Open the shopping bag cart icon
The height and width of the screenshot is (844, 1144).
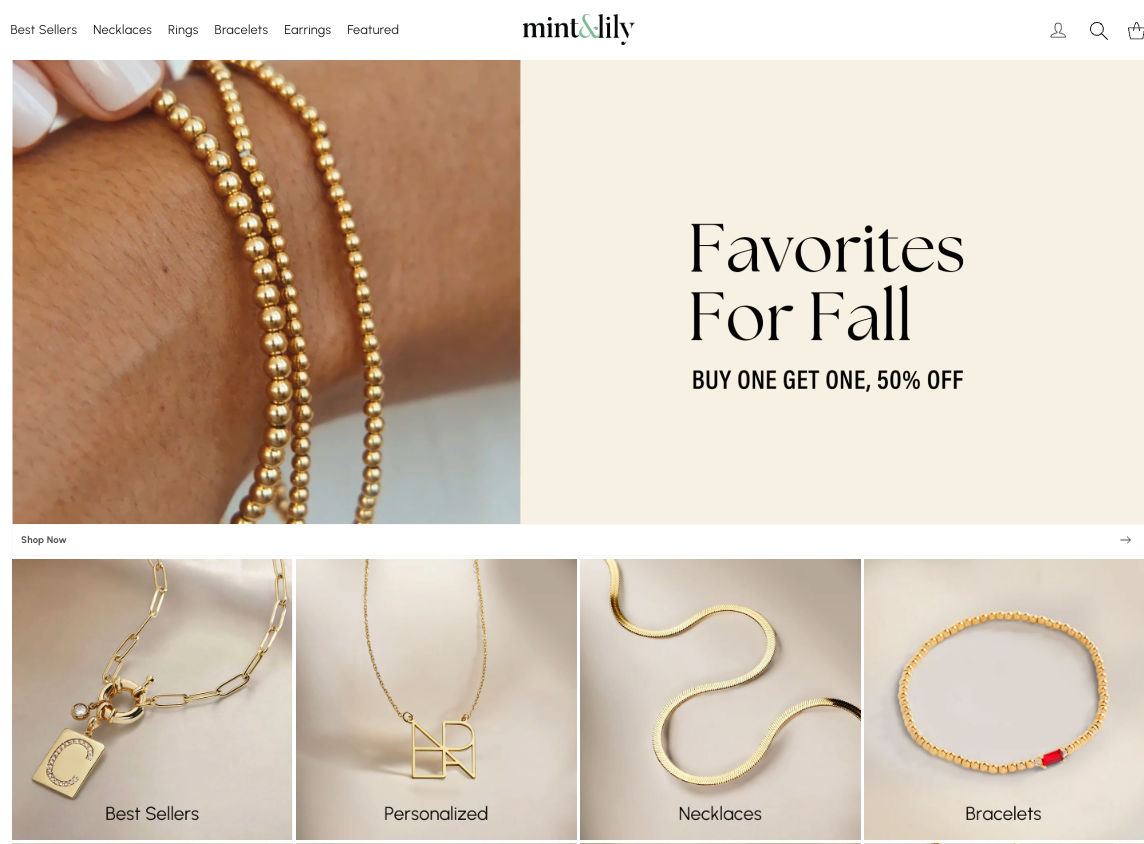coord(1136,31)
